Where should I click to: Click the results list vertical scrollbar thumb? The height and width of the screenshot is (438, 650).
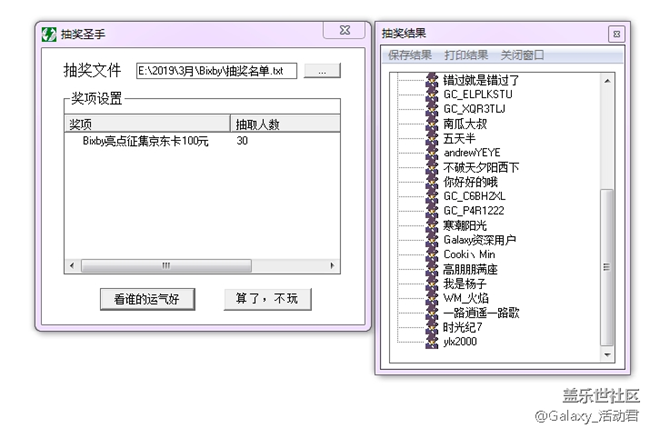pyautogui.click(x=607, y=267)
